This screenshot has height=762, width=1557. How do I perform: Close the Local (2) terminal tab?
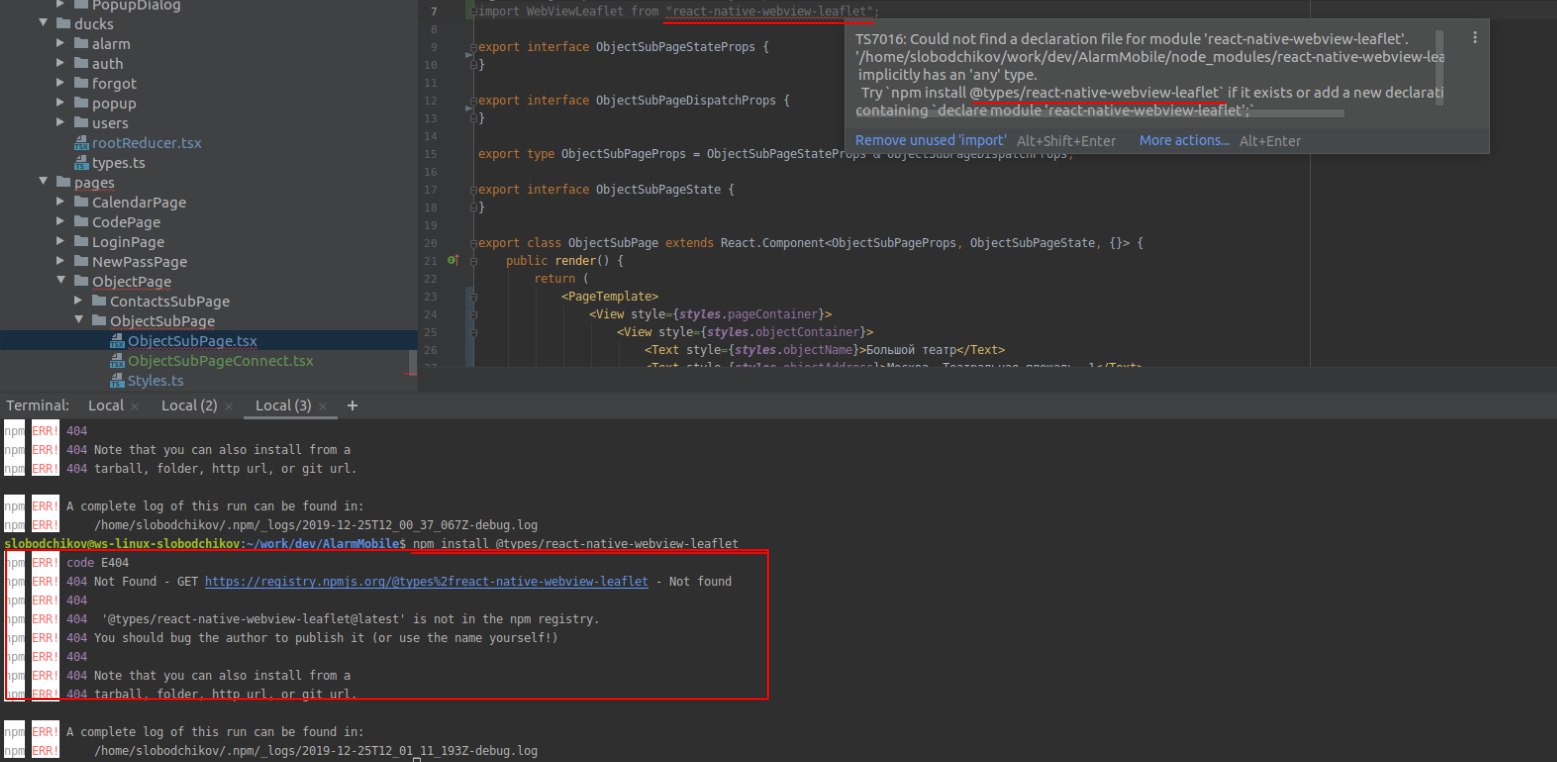(x=229, y=406)
